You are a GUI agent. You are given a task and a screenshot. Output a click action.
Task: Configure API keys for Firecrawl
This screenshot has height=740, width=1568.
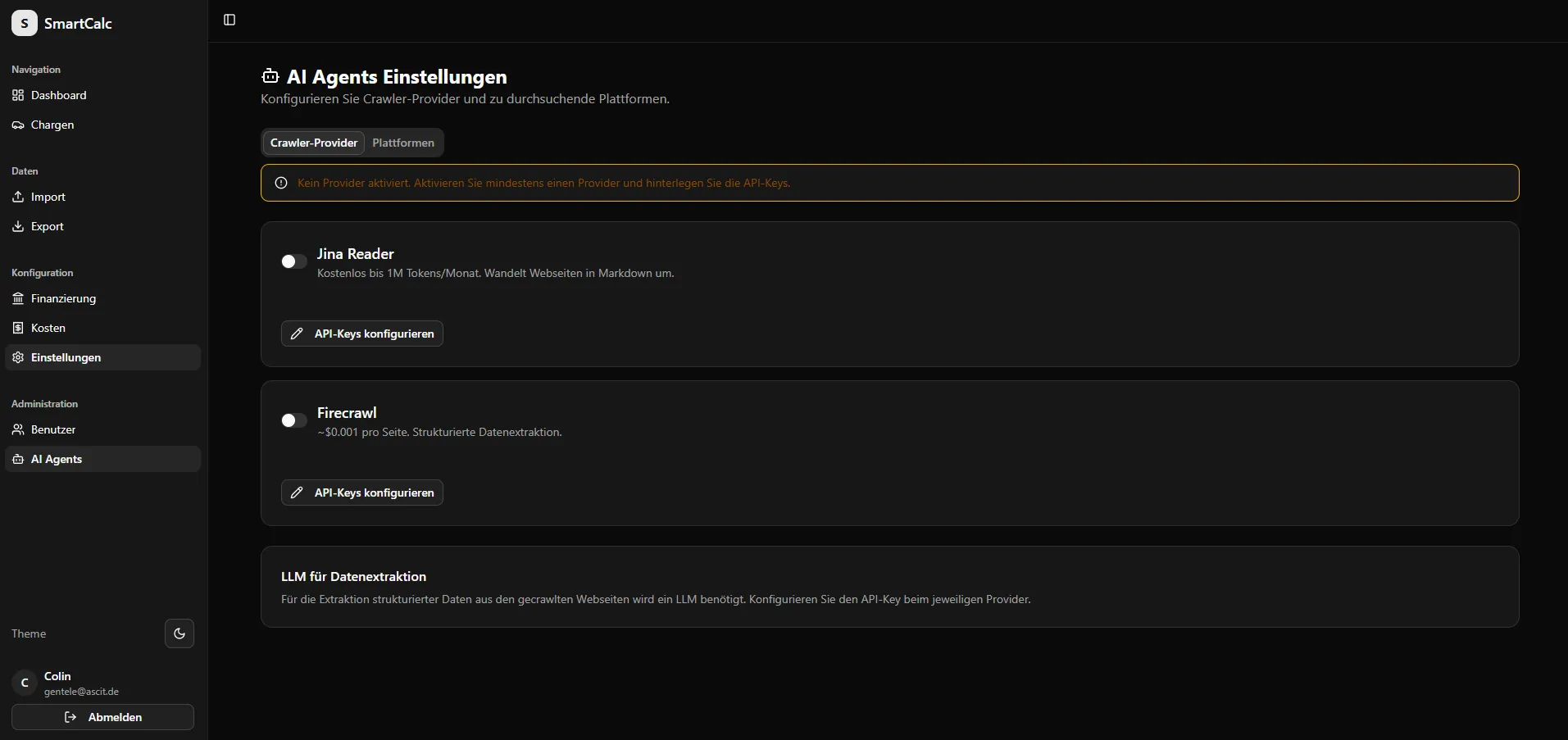[362, 493]
